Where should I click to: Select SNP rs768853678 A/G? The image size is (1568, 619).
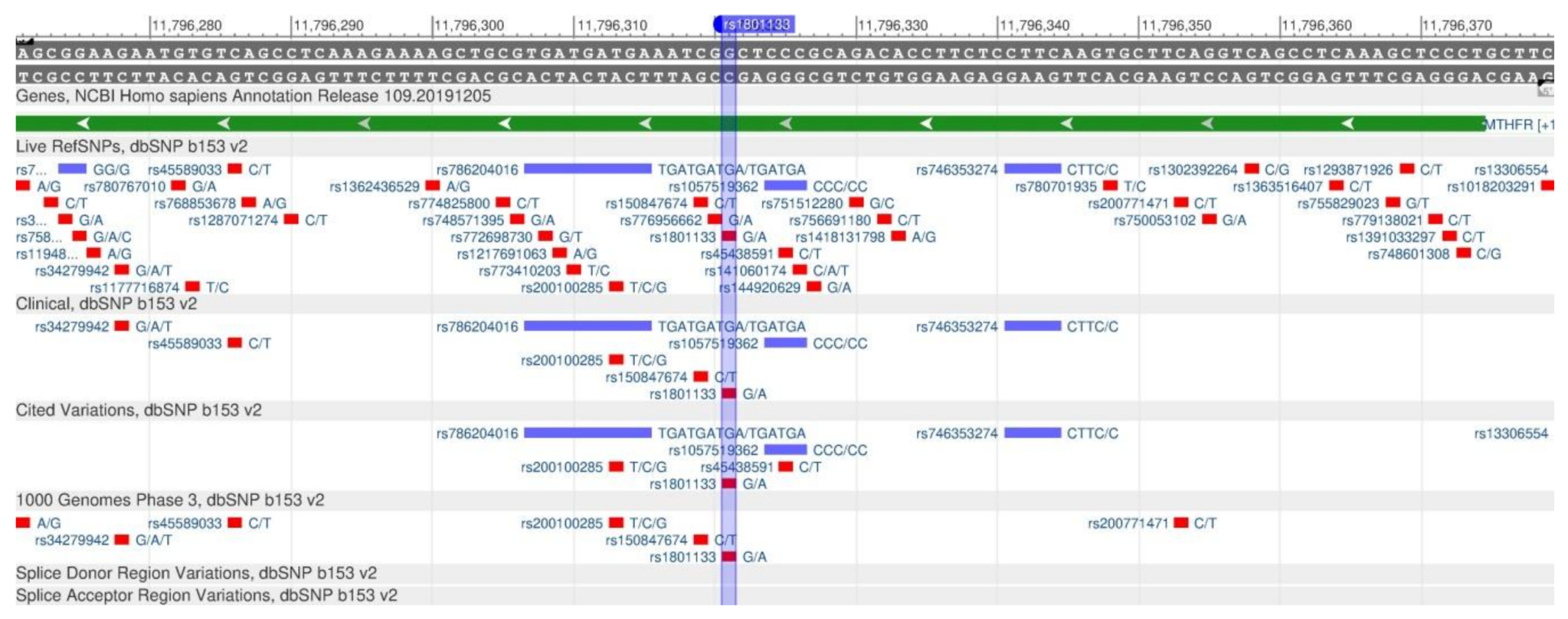[249, 203]
